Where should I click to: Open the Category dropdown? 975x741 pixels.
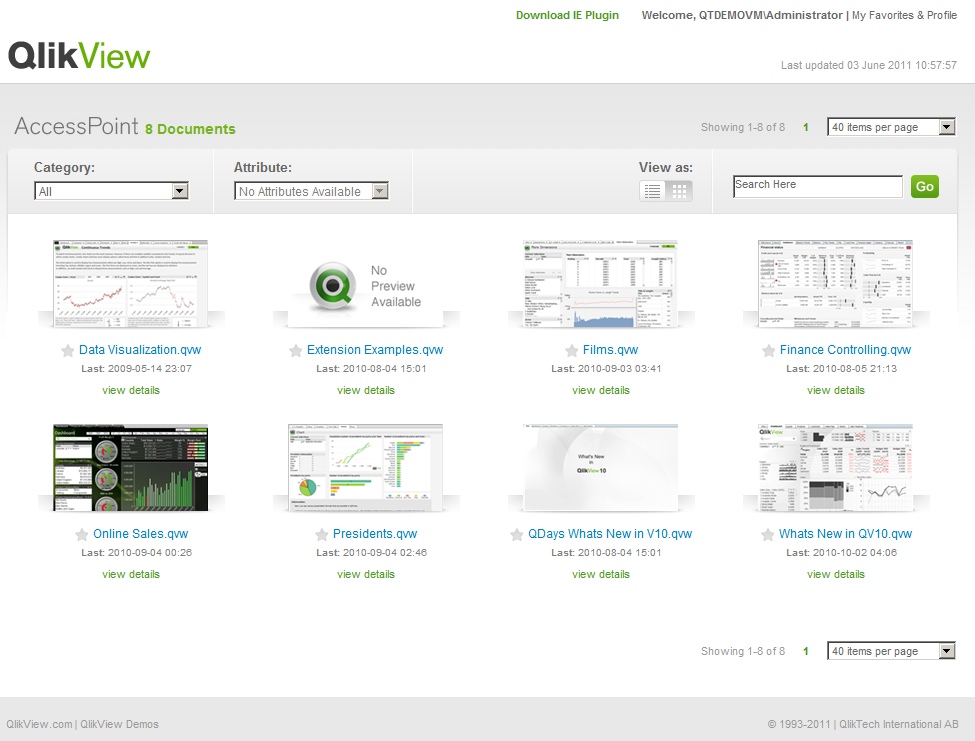[111, 191]
